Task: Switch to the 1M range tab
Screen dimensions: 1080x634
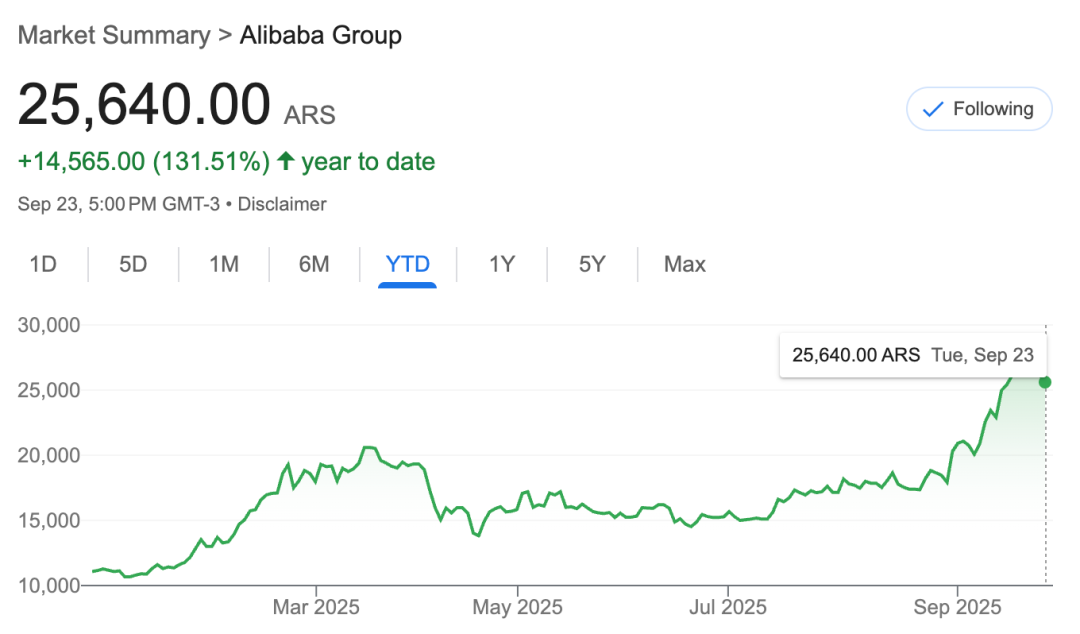Action: tap(223, 264)
